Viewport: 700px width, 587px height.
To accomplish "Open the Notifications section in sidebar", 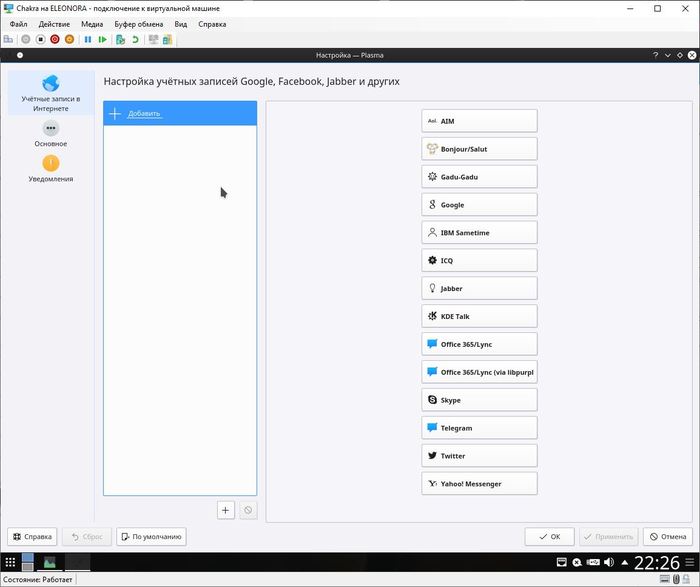I will coord(50,168).
